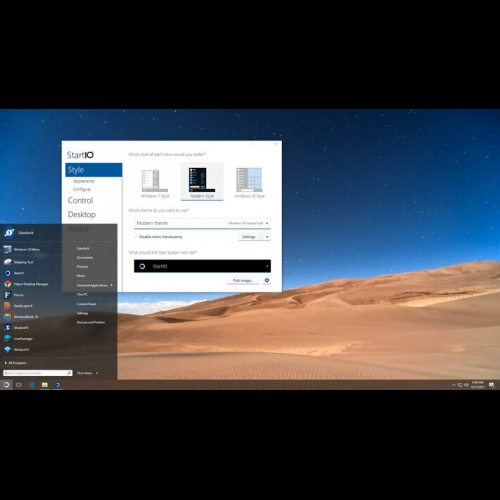Screen dimensions: 500x500
Task: Choose the Windows 10 Style thumbnail
Action: click(x=249, y=183)
